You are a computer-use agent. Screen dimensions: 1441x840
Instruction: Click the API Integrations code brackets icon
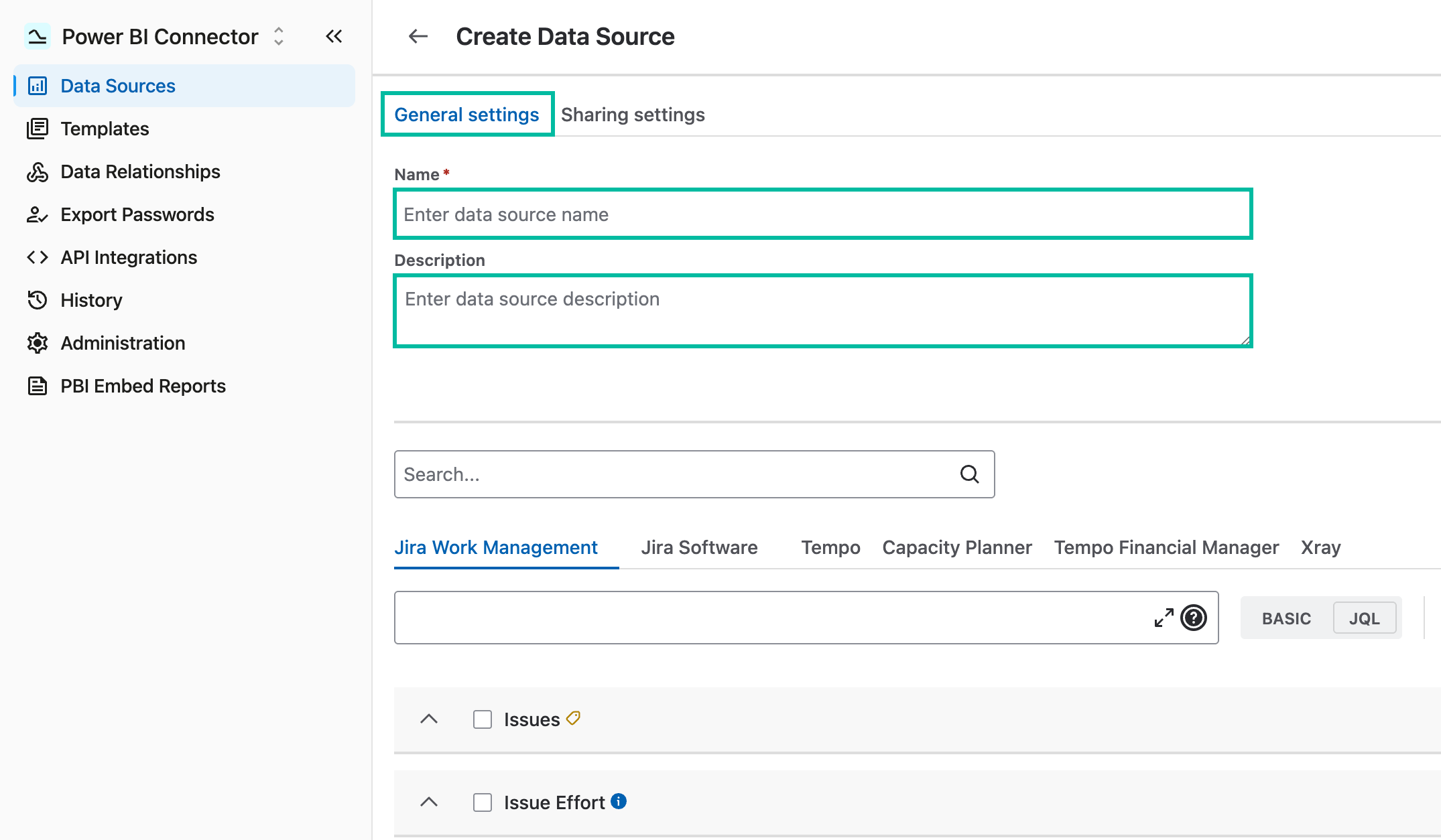[38, 257]
